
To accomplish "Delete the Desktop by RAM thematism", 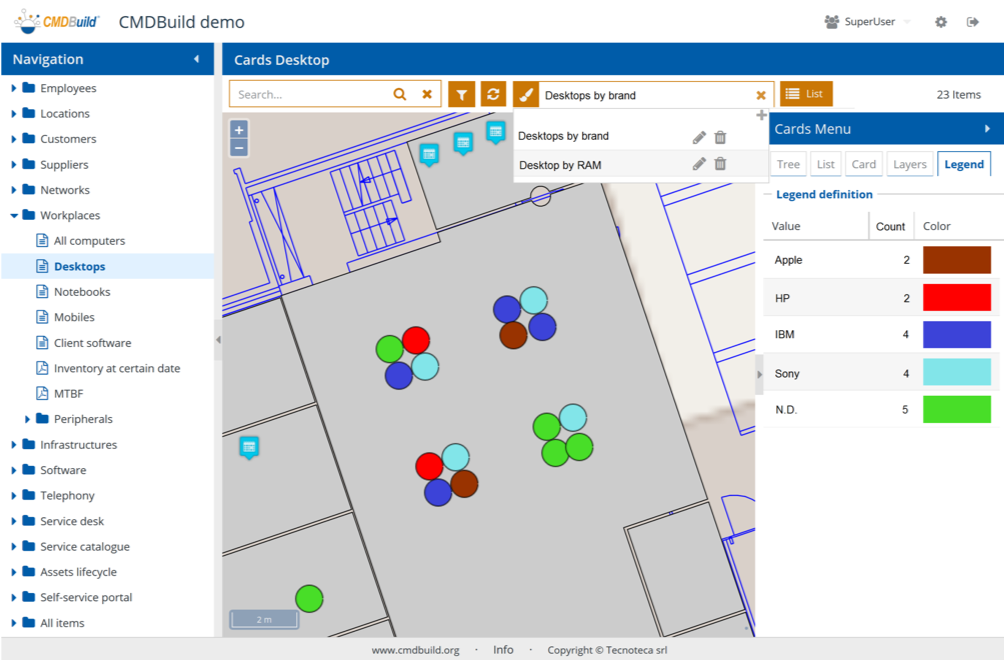I will pyautogui.click(x=720, y=164).
